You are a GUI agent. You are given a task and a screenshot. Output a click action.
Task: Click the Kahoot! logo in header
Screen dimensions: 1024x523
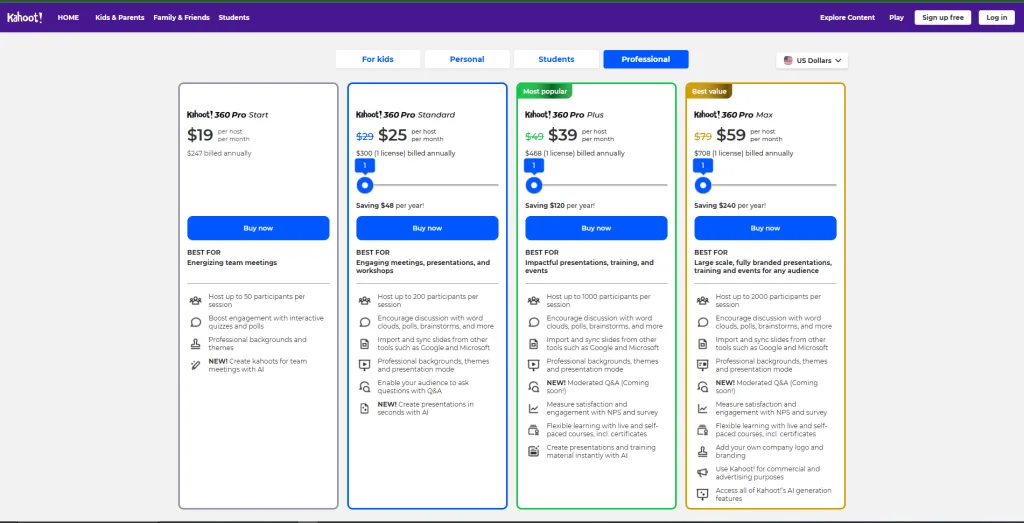point(24,17)
